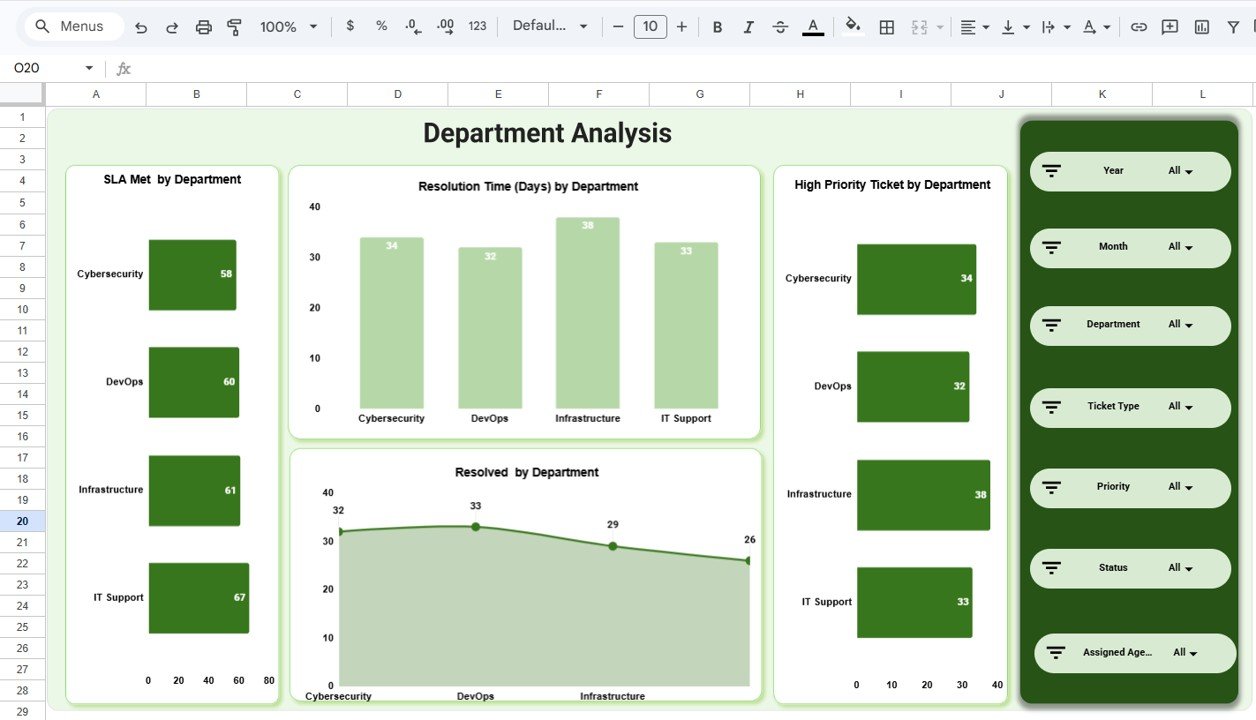Create a filter
The height and width of the screenshot is (720, 1256).
tap(1233, 27)
